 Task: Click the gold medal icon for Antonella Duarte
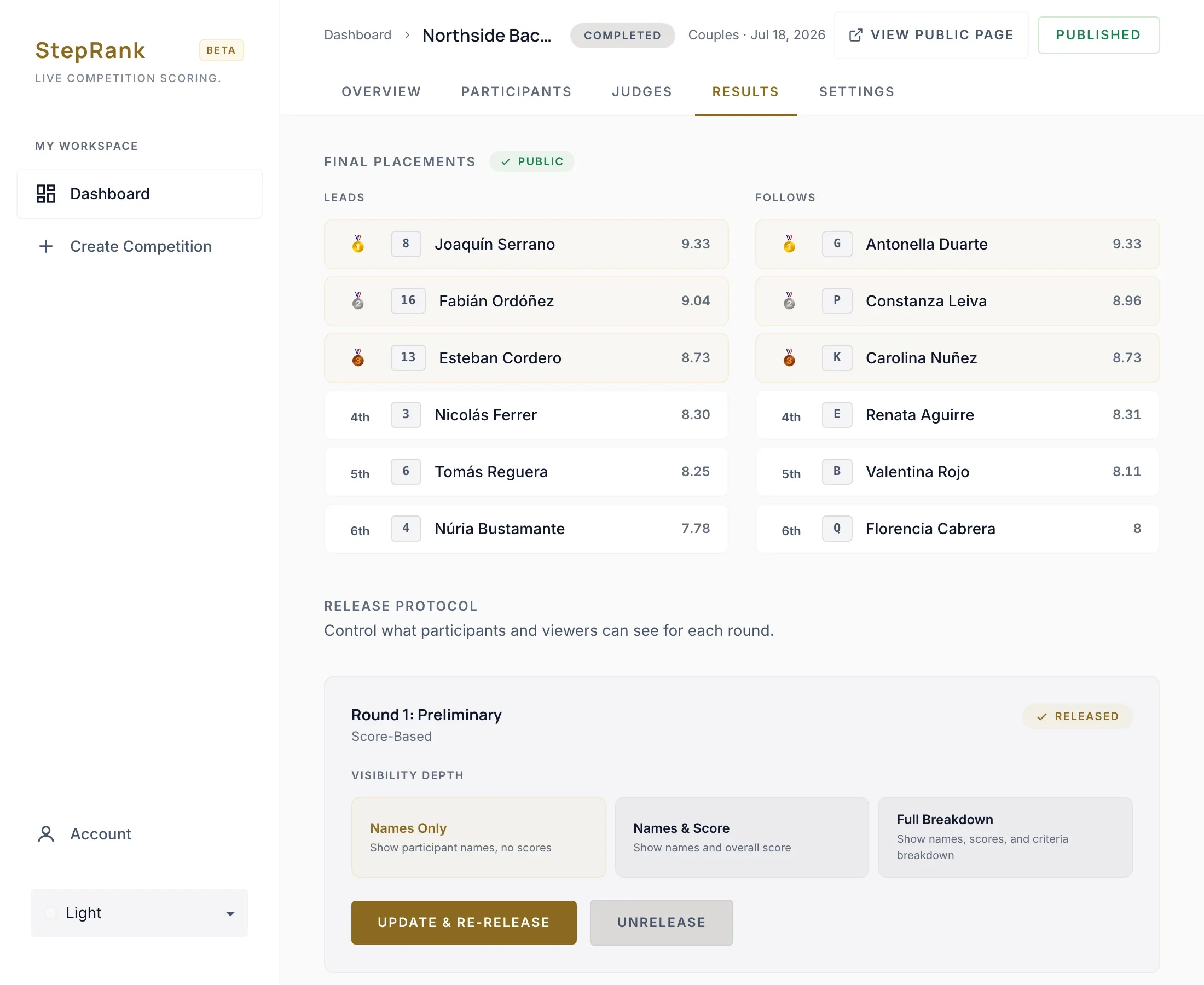[789, 244]
